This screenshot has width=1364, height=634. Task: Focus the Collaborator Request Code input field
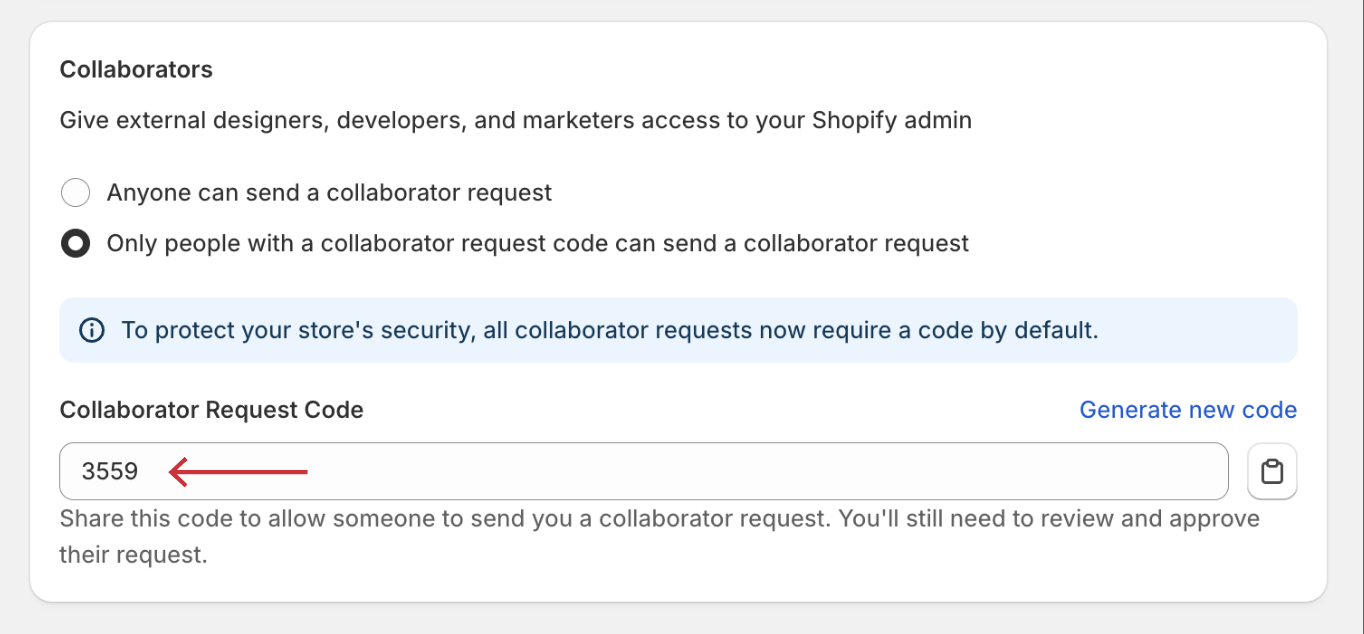tap(644, 471)
